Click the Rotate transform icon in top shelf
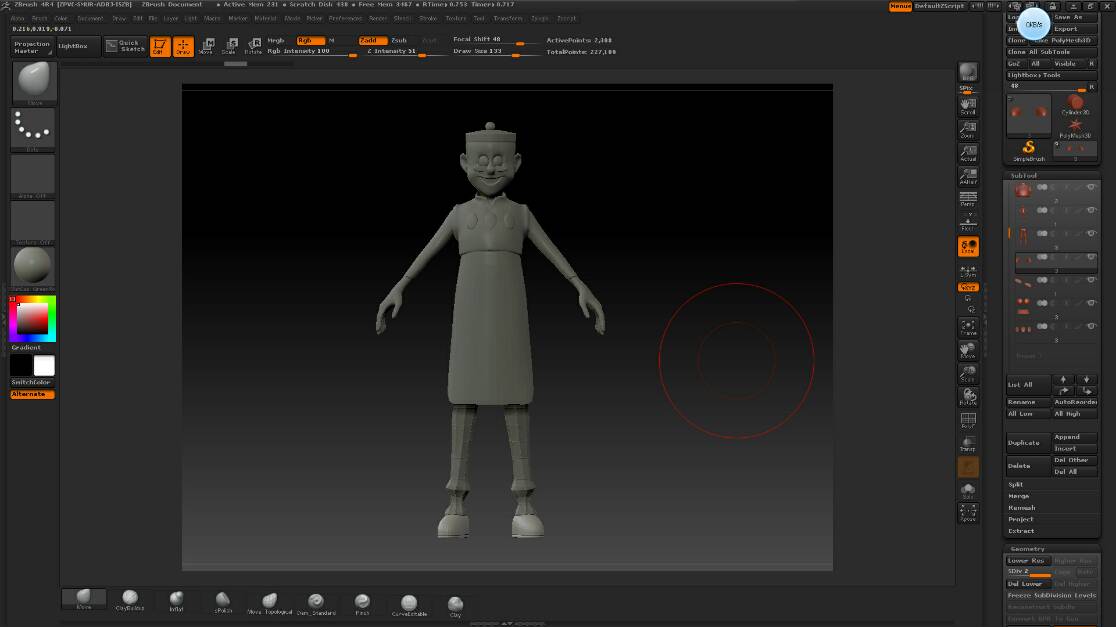 (x=254, y=46)
